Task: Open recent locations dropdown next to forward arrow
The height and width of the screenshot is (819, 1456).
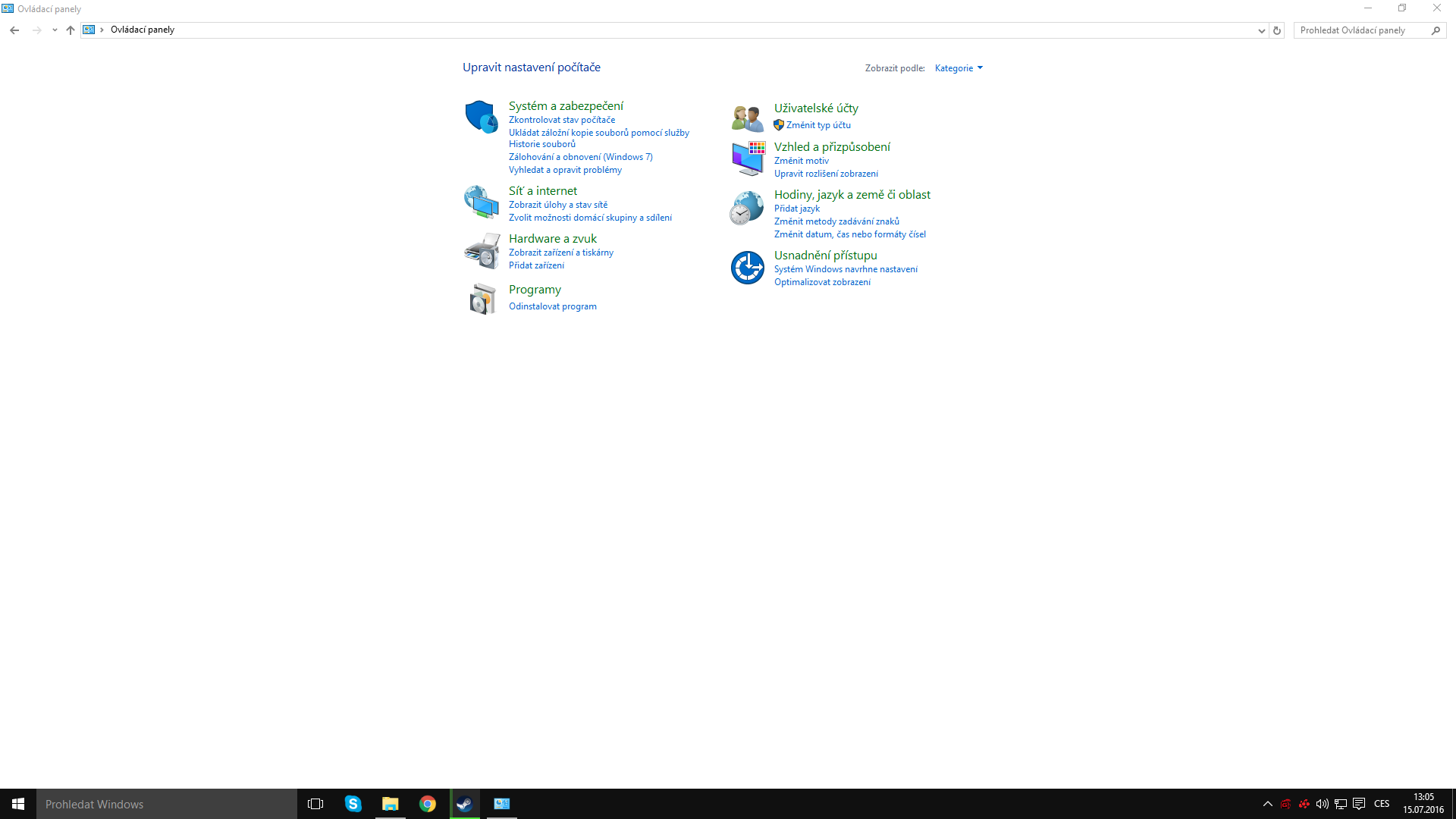Action: 55,30
